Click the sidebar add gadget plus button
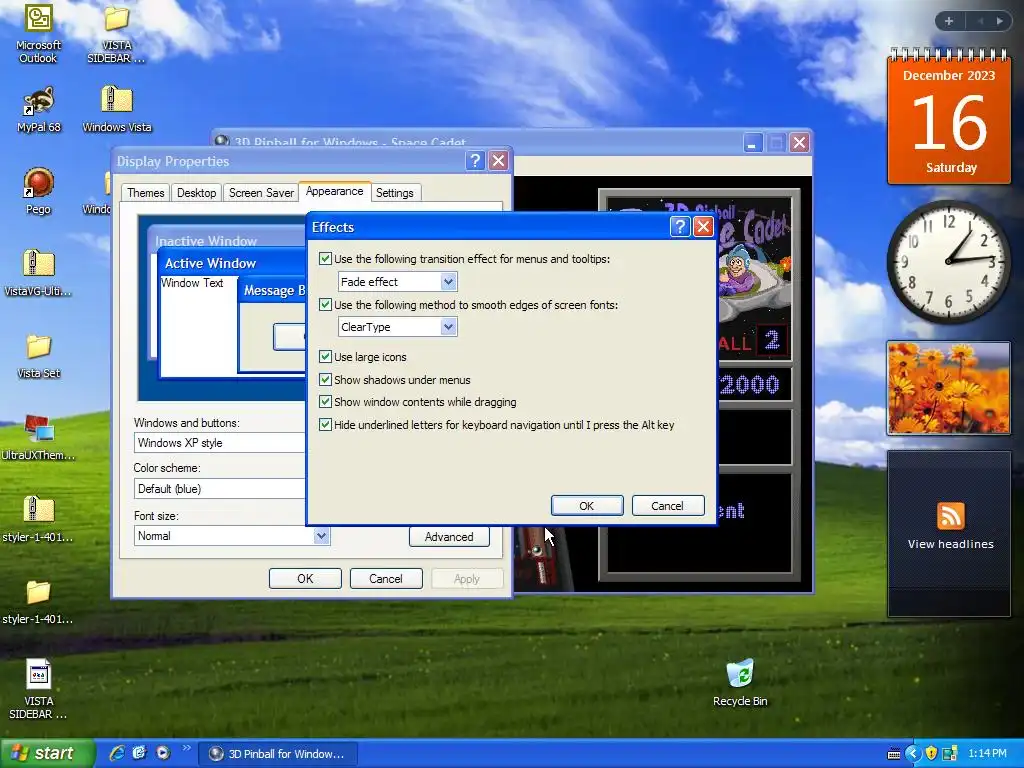This screenshot has width=1024, height=768. click(x=949, y=21)
